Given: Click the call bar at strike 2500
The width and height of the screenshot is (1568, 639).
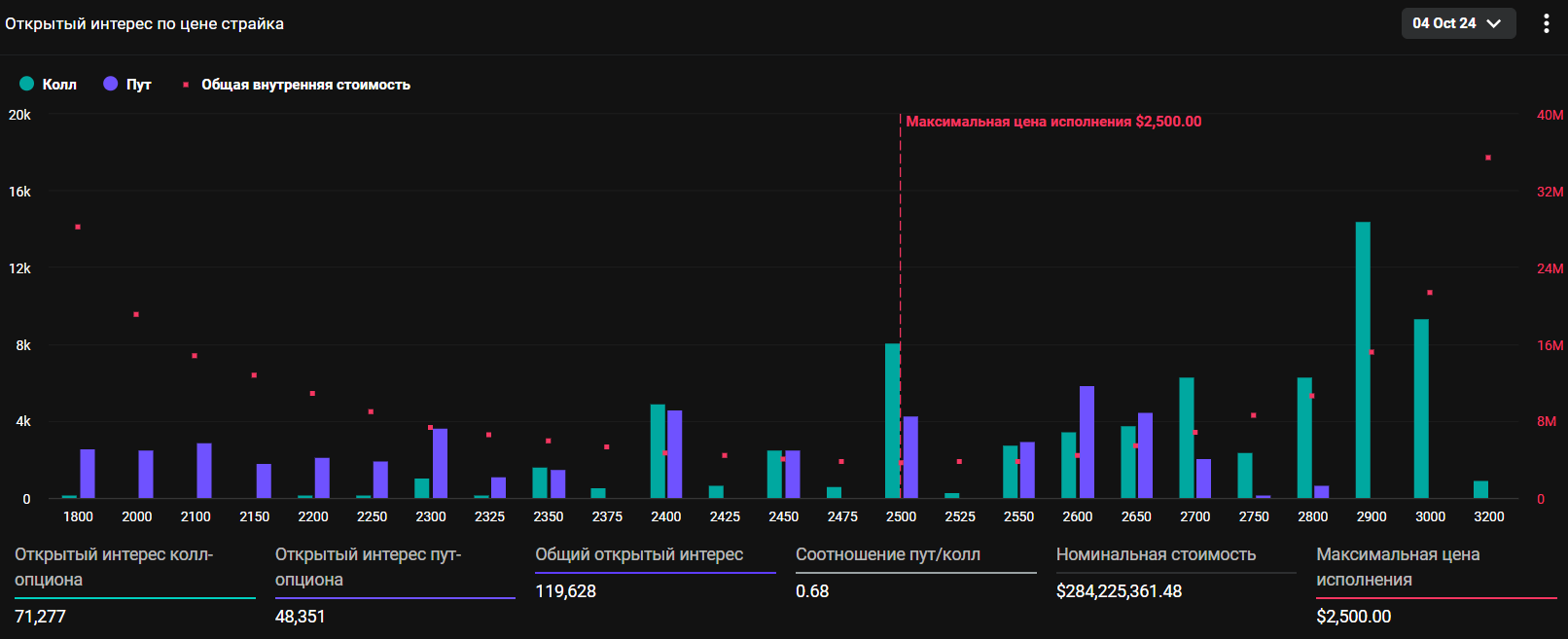Looking at the screenshot, I should pos(892,420).
